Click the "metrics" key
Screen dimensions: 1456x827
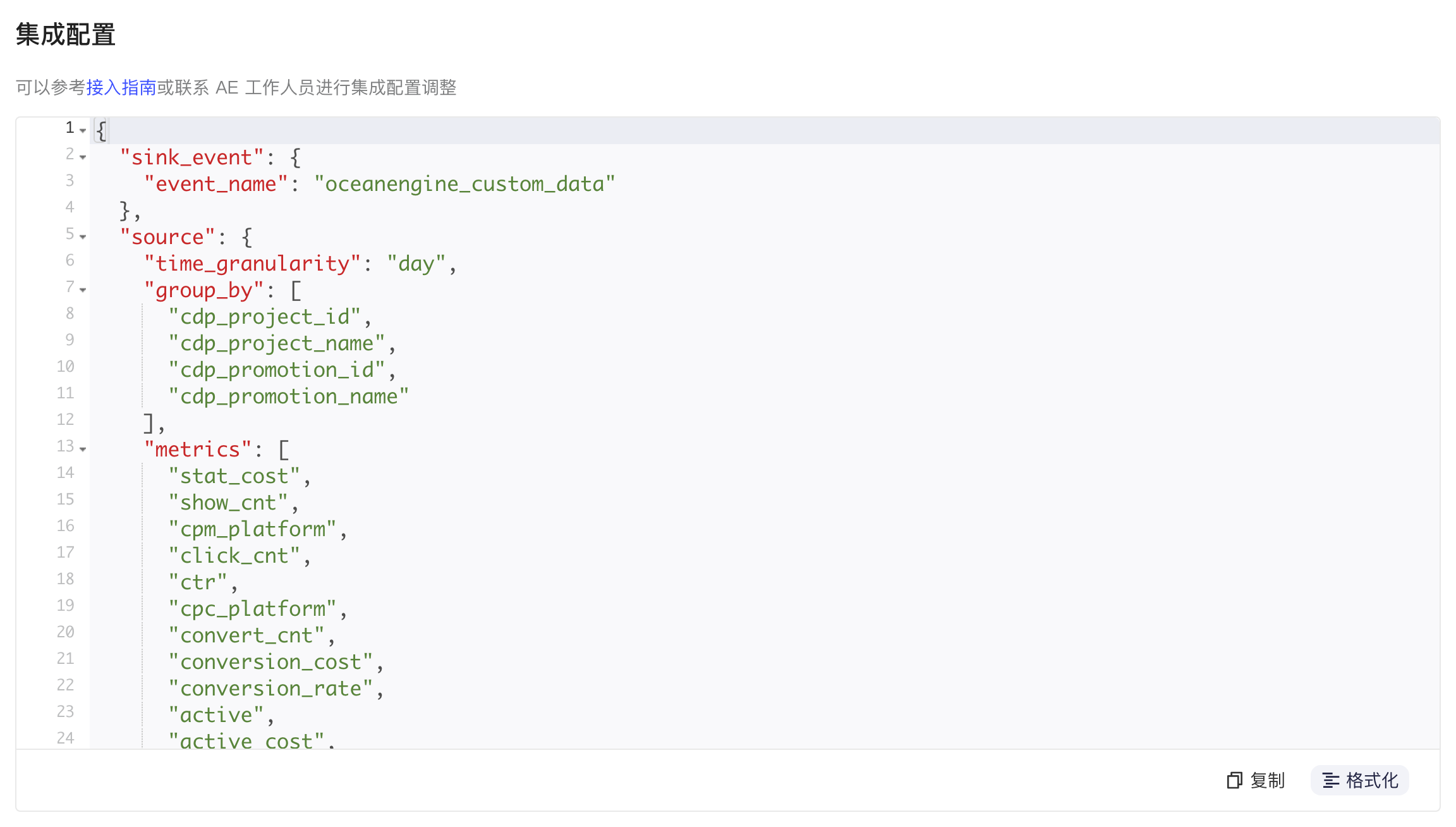[198, 449]
